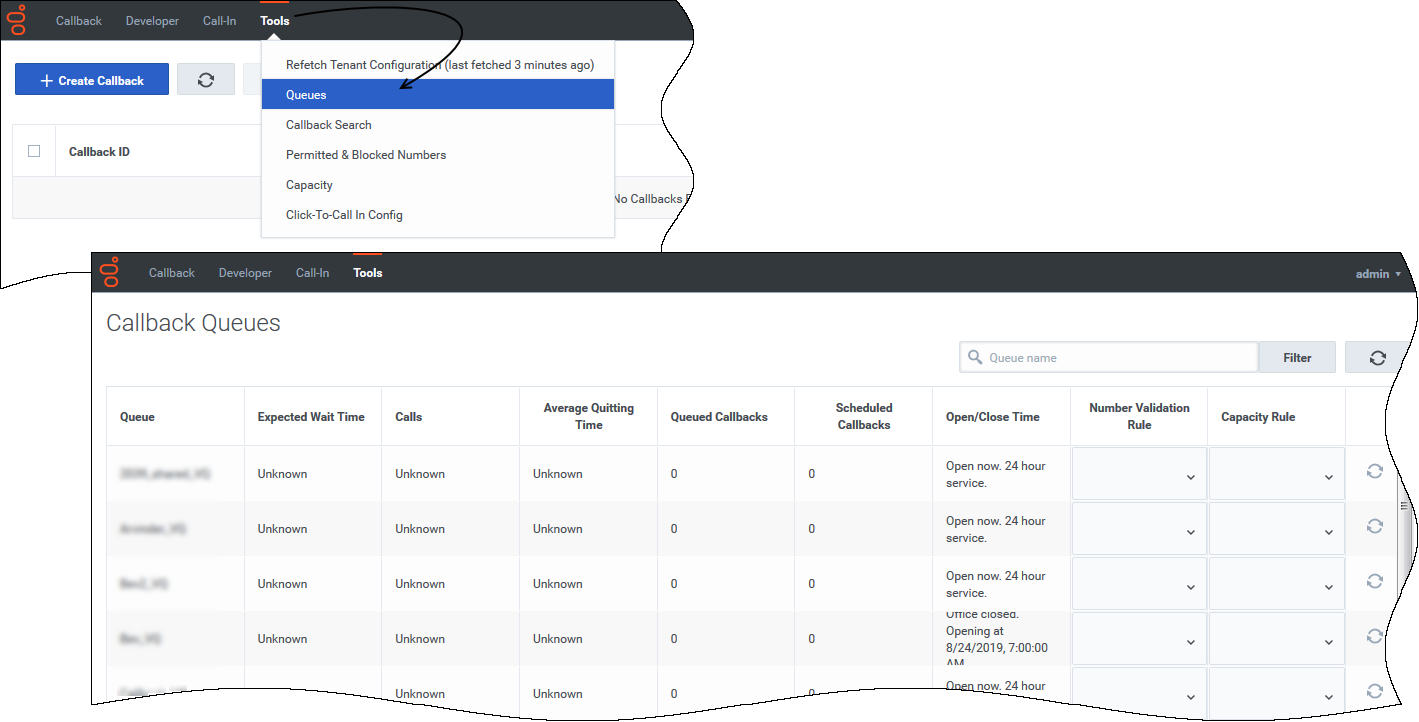Open Number Validation Rule dropdown in first row
The height and width of the screenshot is (722, 1419).
click(x=1139, y=474)
